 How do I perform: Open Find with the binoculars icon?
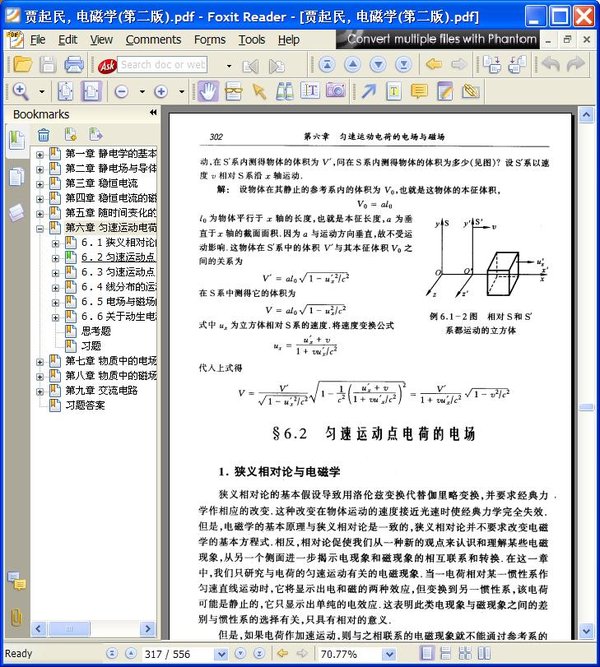point(284,91)
